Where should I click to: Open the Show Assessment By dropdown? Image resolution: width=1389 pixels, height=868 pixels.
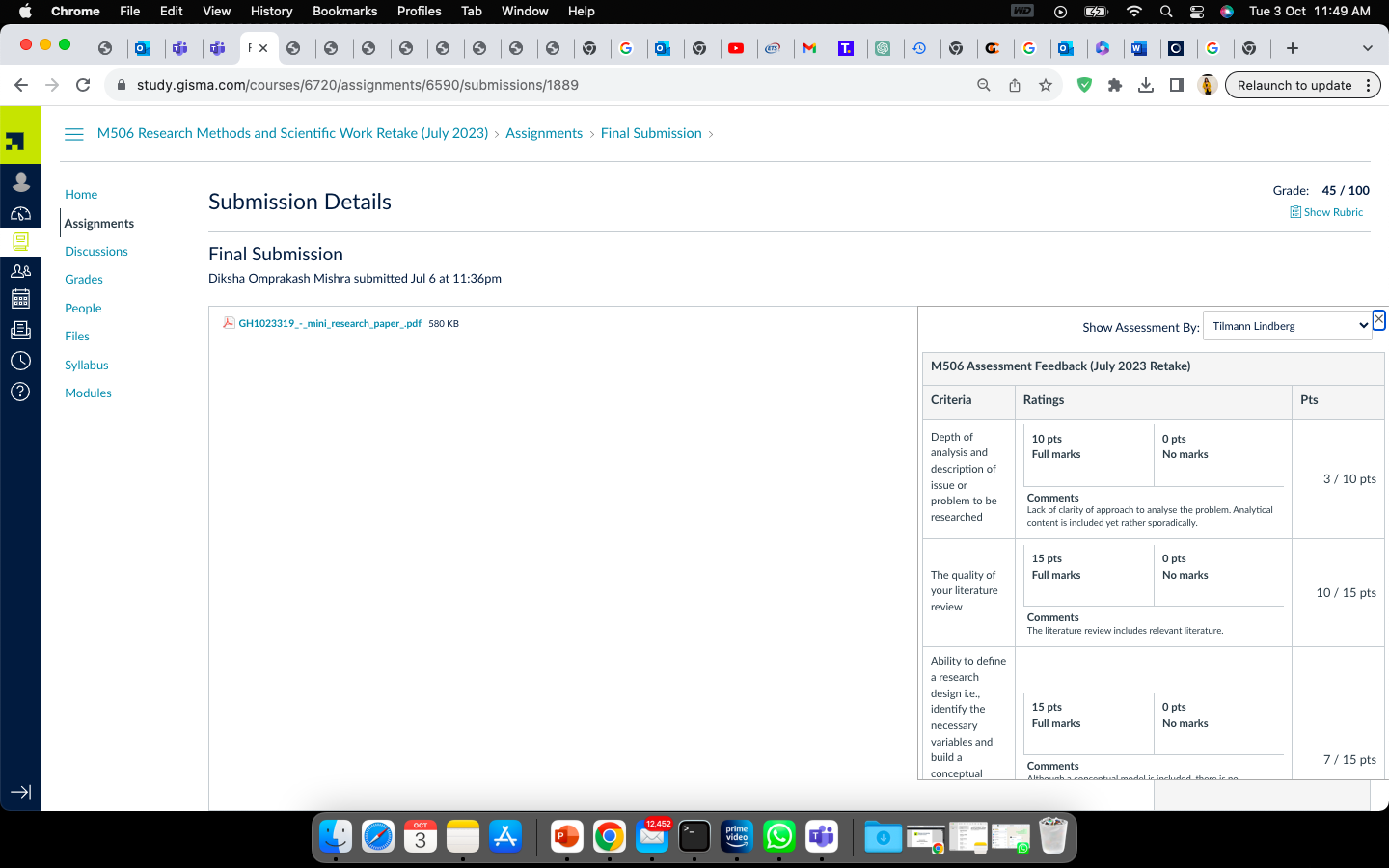pos(1288,326)
